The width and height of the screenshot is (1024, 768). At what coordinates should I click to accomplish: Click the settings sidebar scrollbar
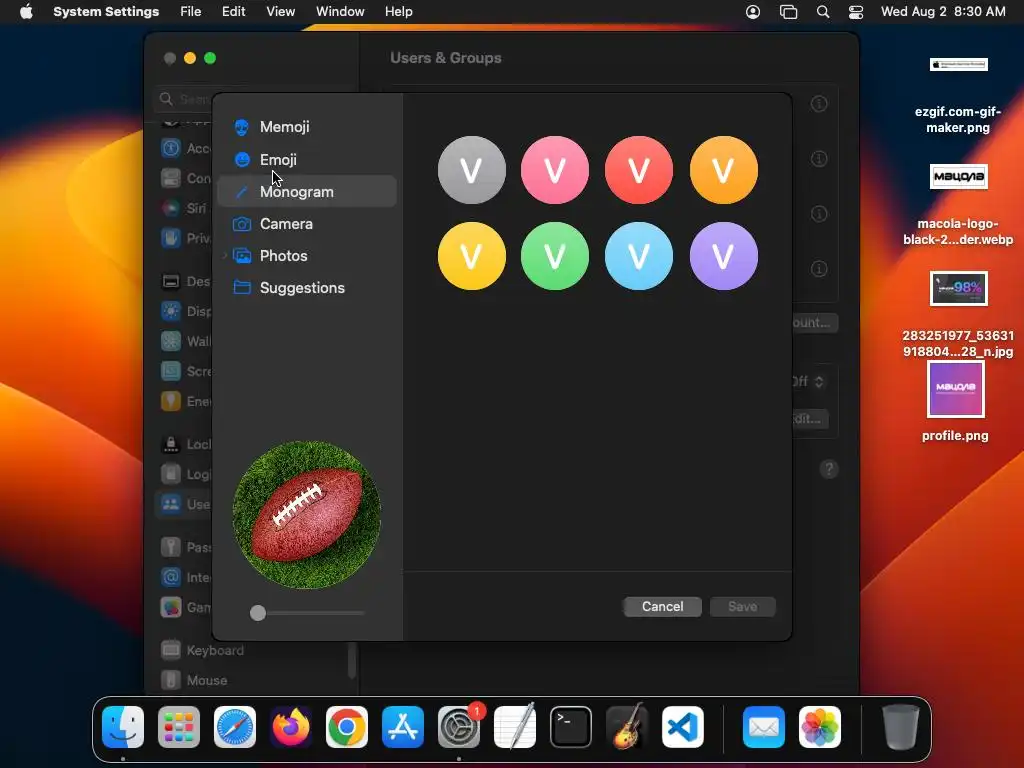pyautogui.click(x=352, y=660)
